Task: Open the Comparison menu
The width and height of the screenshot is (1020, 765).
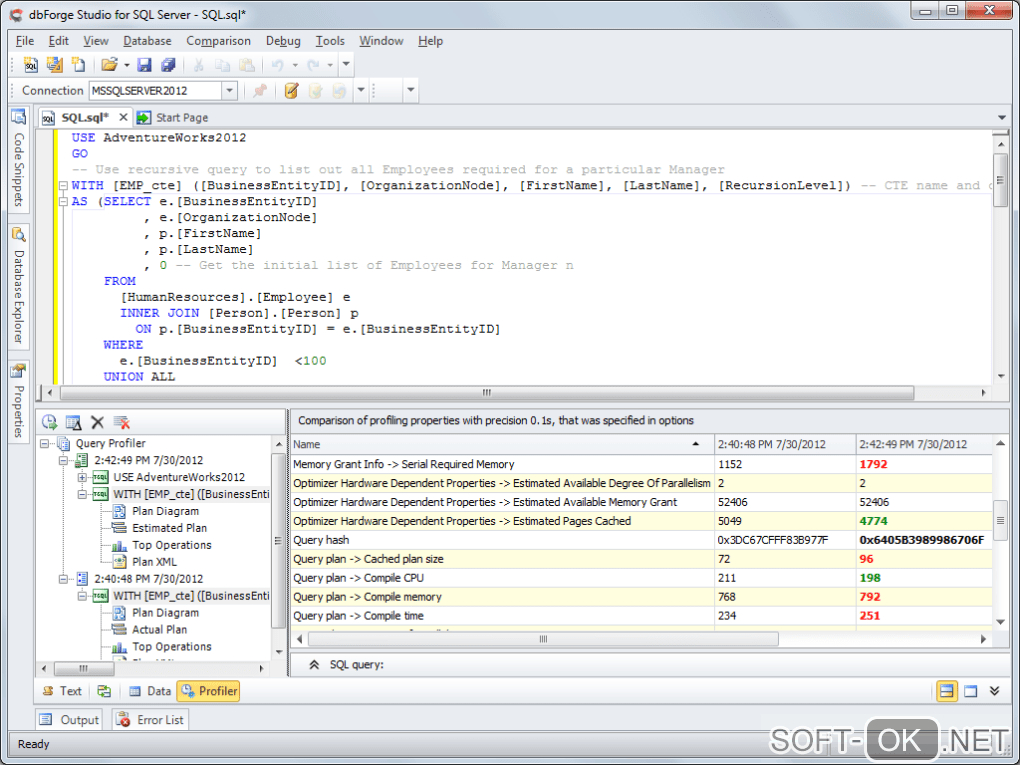Action: click(x=218, y=41)
